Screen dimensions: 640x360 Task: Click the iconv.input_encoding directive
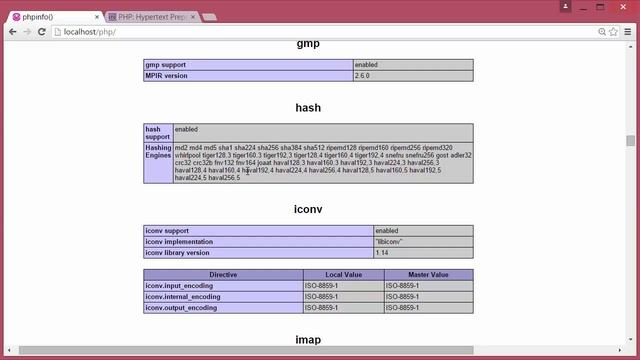click(x=223, y=286)
